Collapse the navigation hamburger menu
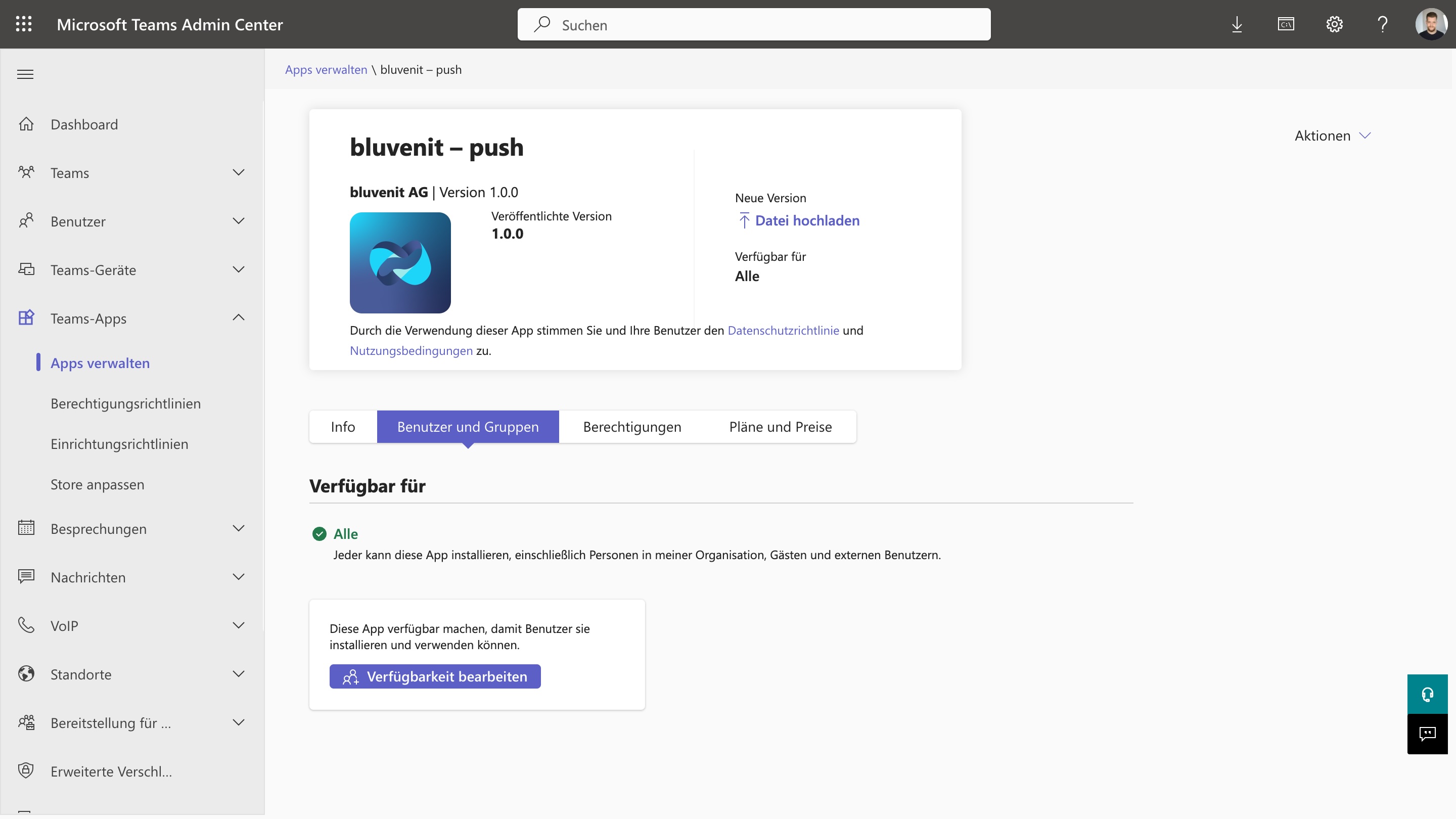Screen dimensions: 1456x819 coord(25,74)
